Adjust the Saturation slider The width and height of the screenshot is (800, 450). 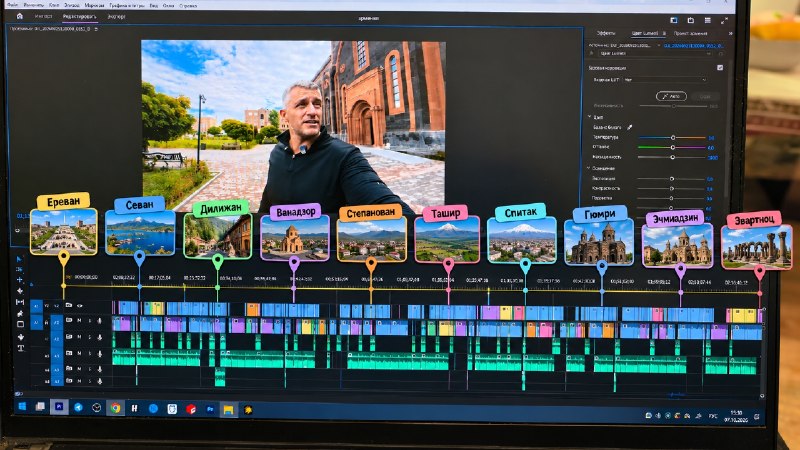pyautogui.click(x=672, y=157)
